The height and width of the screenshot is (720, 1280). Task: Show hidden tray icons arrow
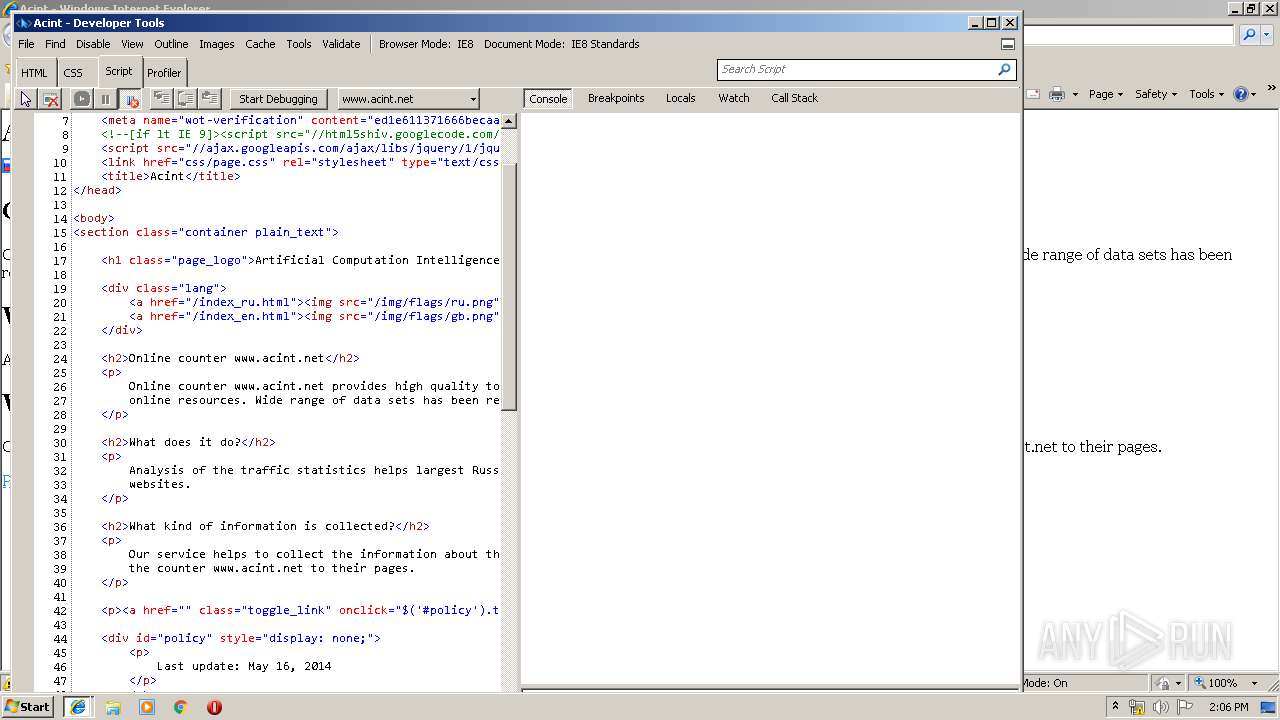tap(1115, 707)
